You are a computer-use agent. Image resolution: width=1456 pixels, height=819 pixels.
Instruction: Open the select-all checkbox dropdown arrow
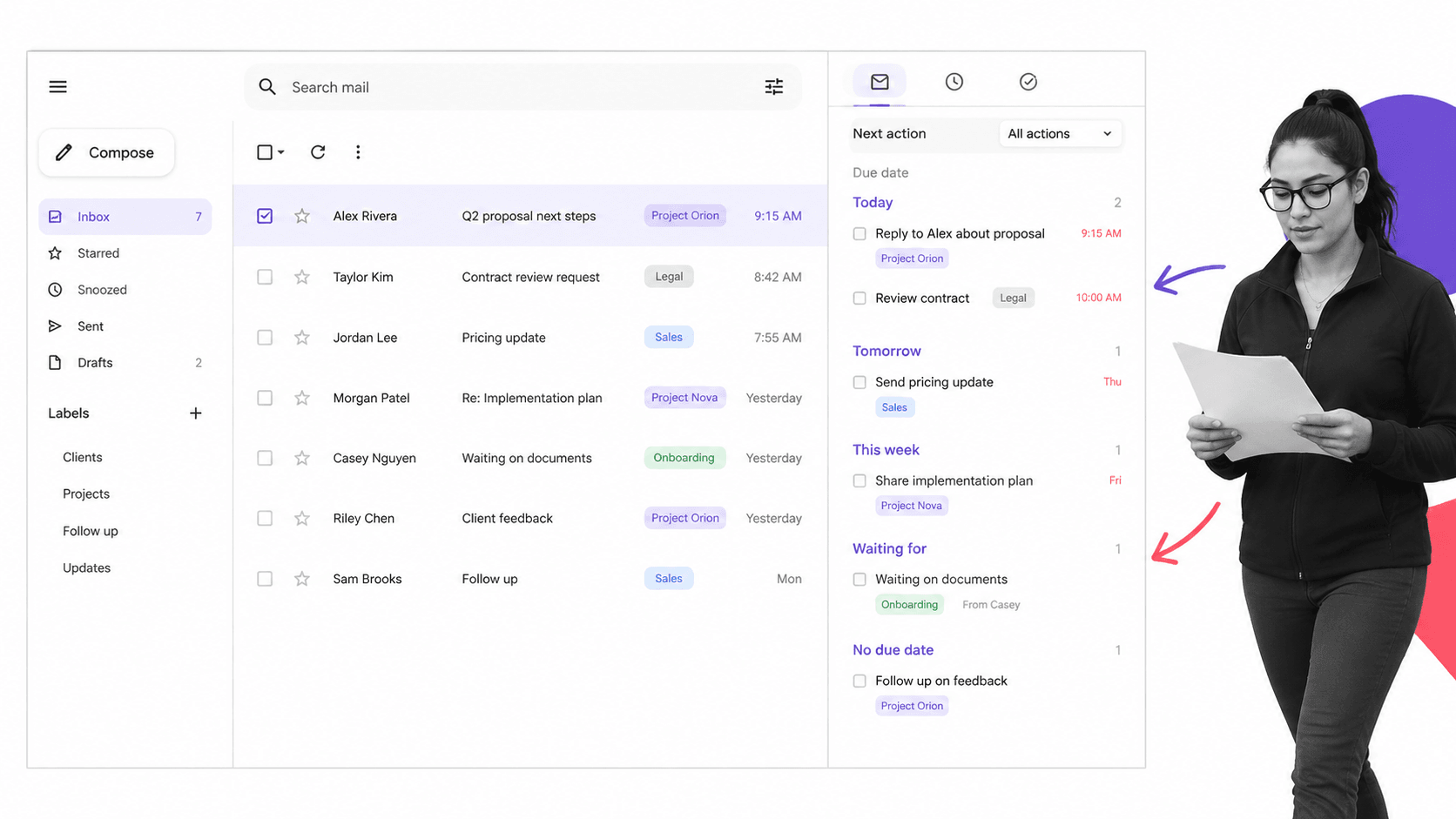pos(281,152)
